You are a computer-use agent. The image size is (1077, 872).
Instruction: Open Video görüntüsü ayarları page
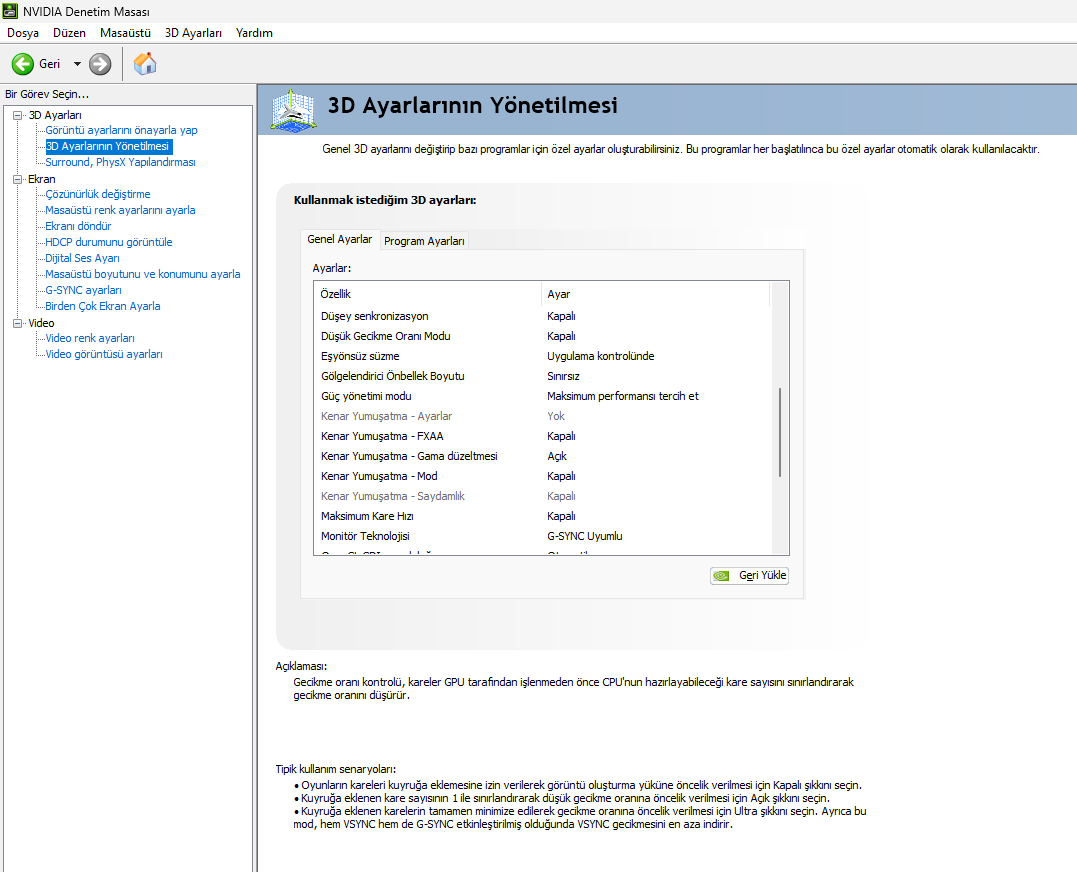104,354
